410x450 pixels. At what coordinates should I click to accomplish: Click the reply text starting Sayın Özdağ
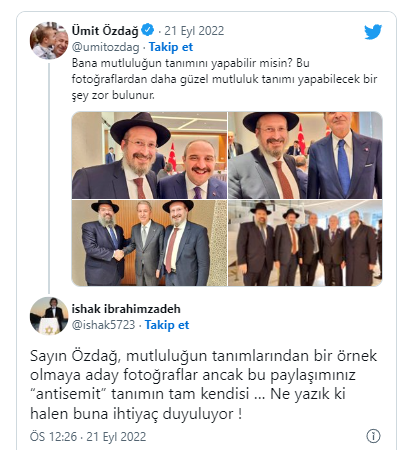tap(203, 385)
